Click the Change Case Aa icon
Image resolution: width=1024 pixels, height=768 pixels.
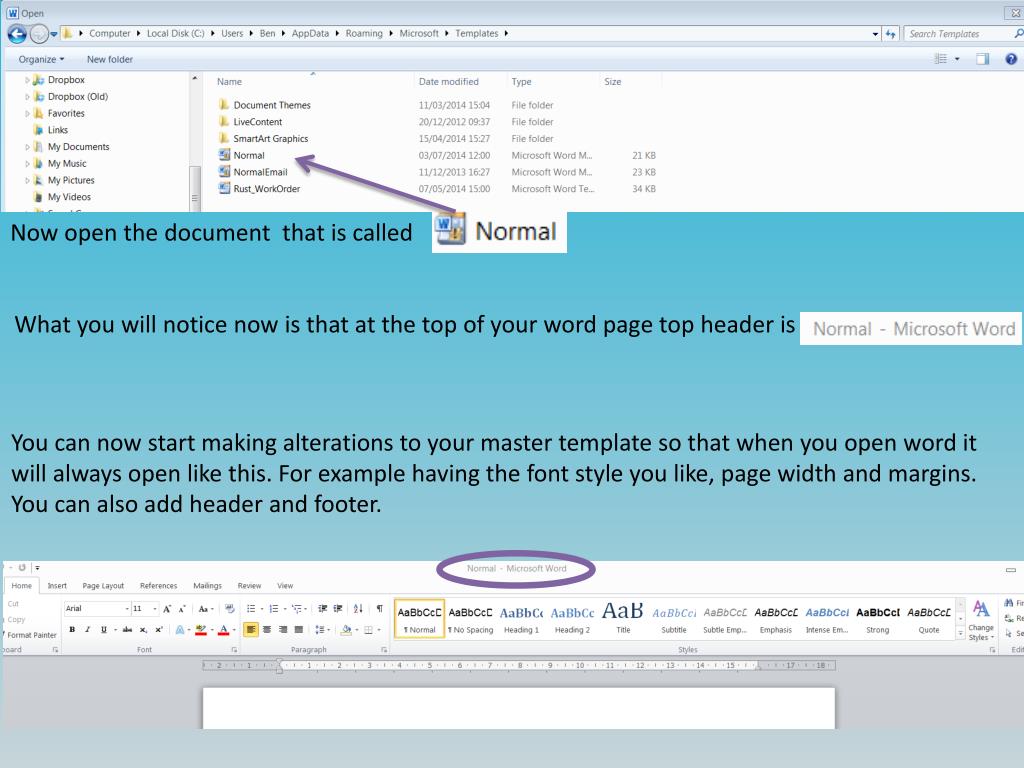pos(205,609)
